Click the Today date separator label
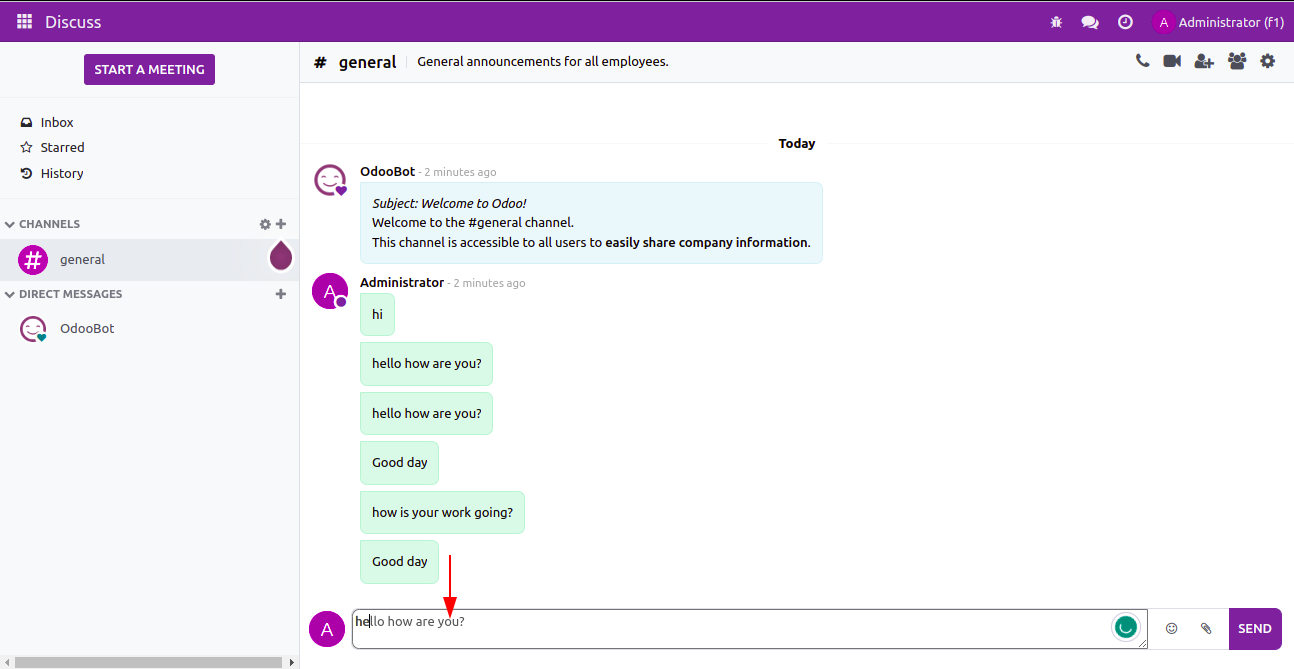 click(797, 143)
